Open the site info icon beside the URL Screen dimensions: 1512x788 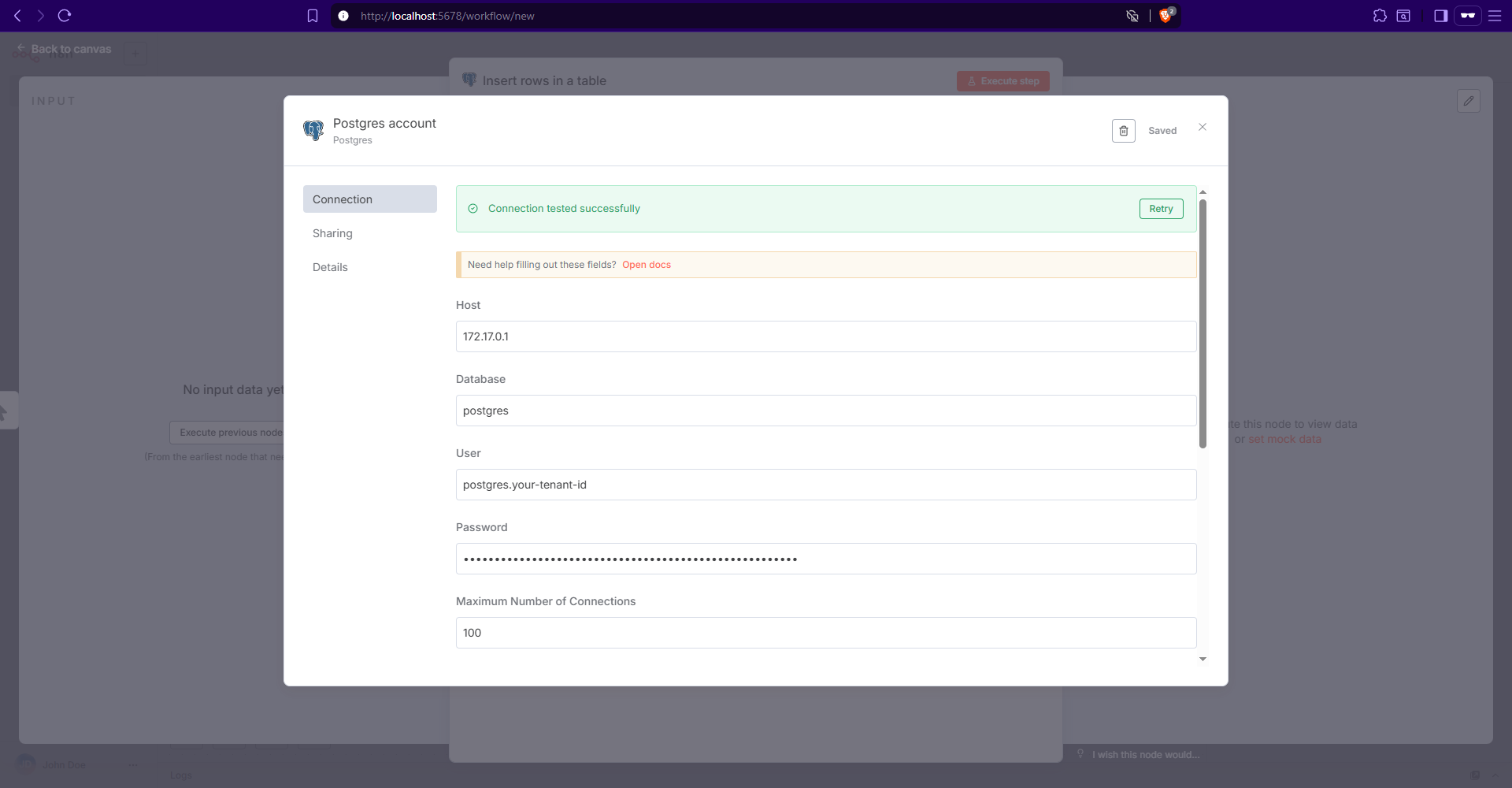tap(343, 16)
